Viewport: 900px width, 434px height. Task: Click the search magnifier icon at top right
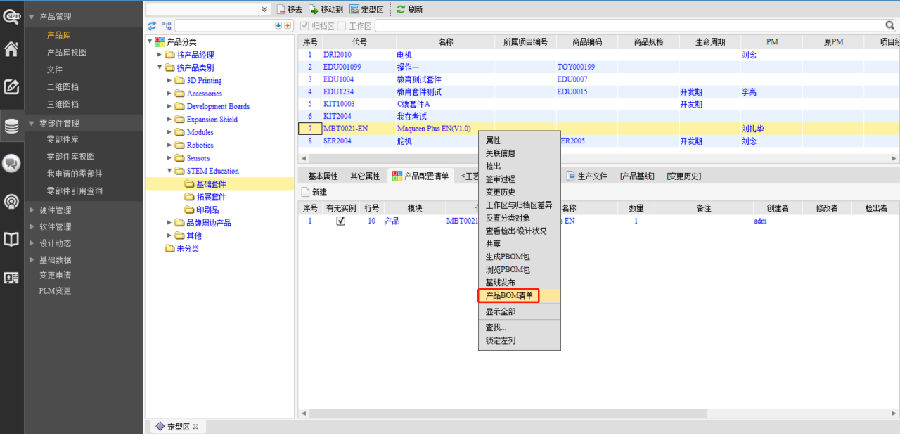pyautogui.click(x=890, y=25)
